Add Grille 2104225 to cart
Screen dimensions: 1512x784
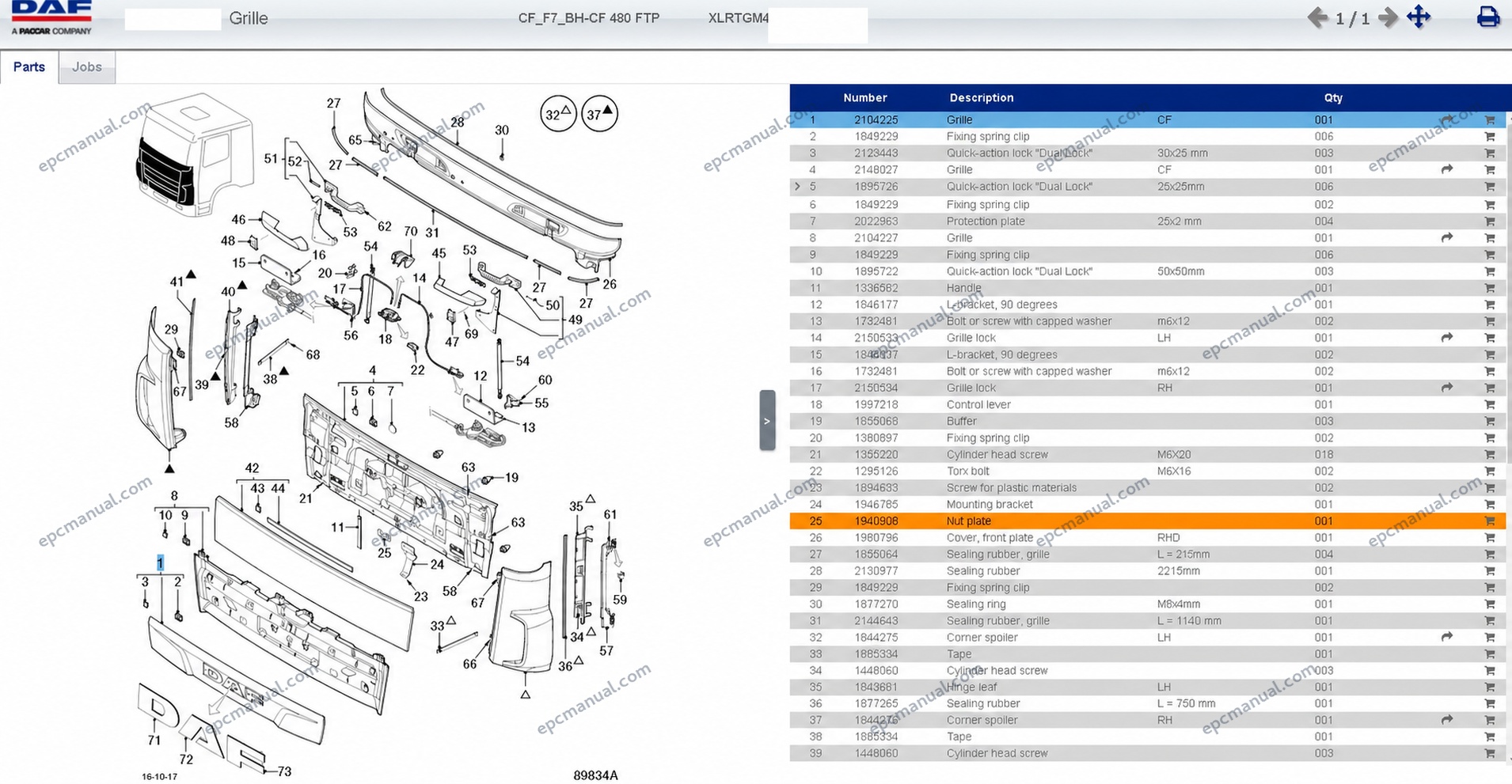point(1489,120)
